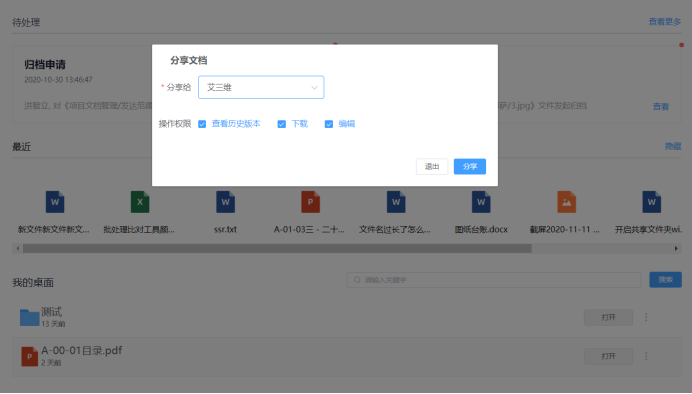Click the magnifier icon in search field

pyautogui.click(x=357, y=280)
